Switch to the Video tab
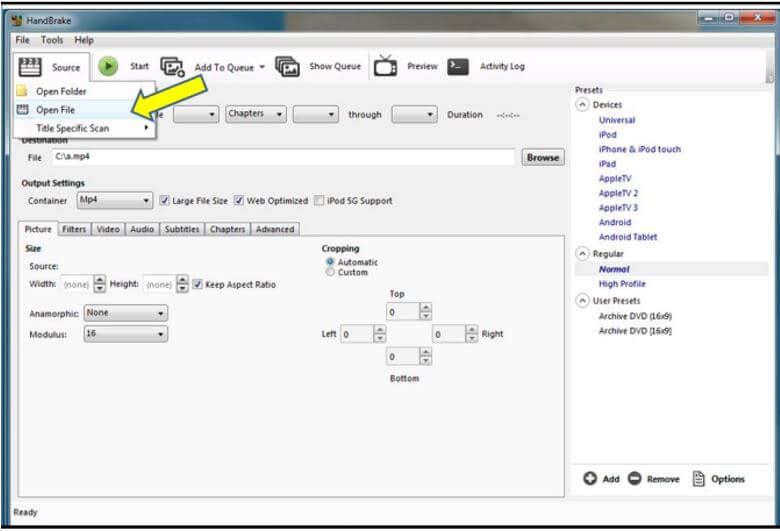 tap(108, 229)
